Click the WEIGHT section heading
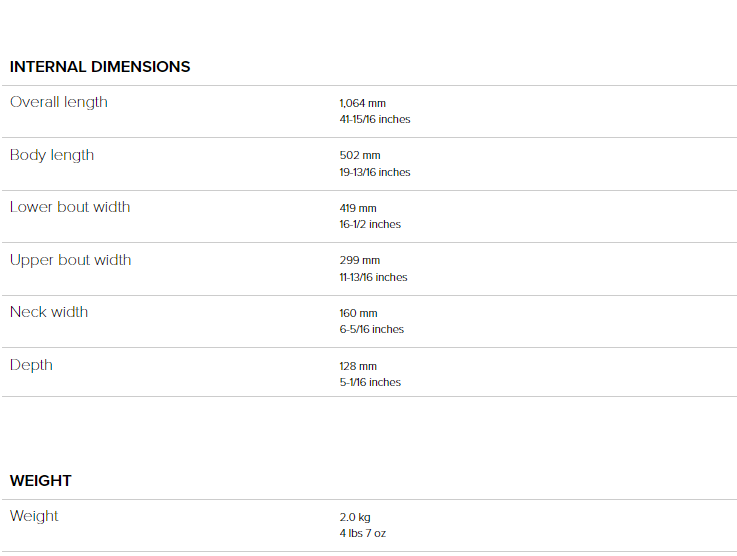This screenshot has height=556, width=737. [x=40, y=481]
